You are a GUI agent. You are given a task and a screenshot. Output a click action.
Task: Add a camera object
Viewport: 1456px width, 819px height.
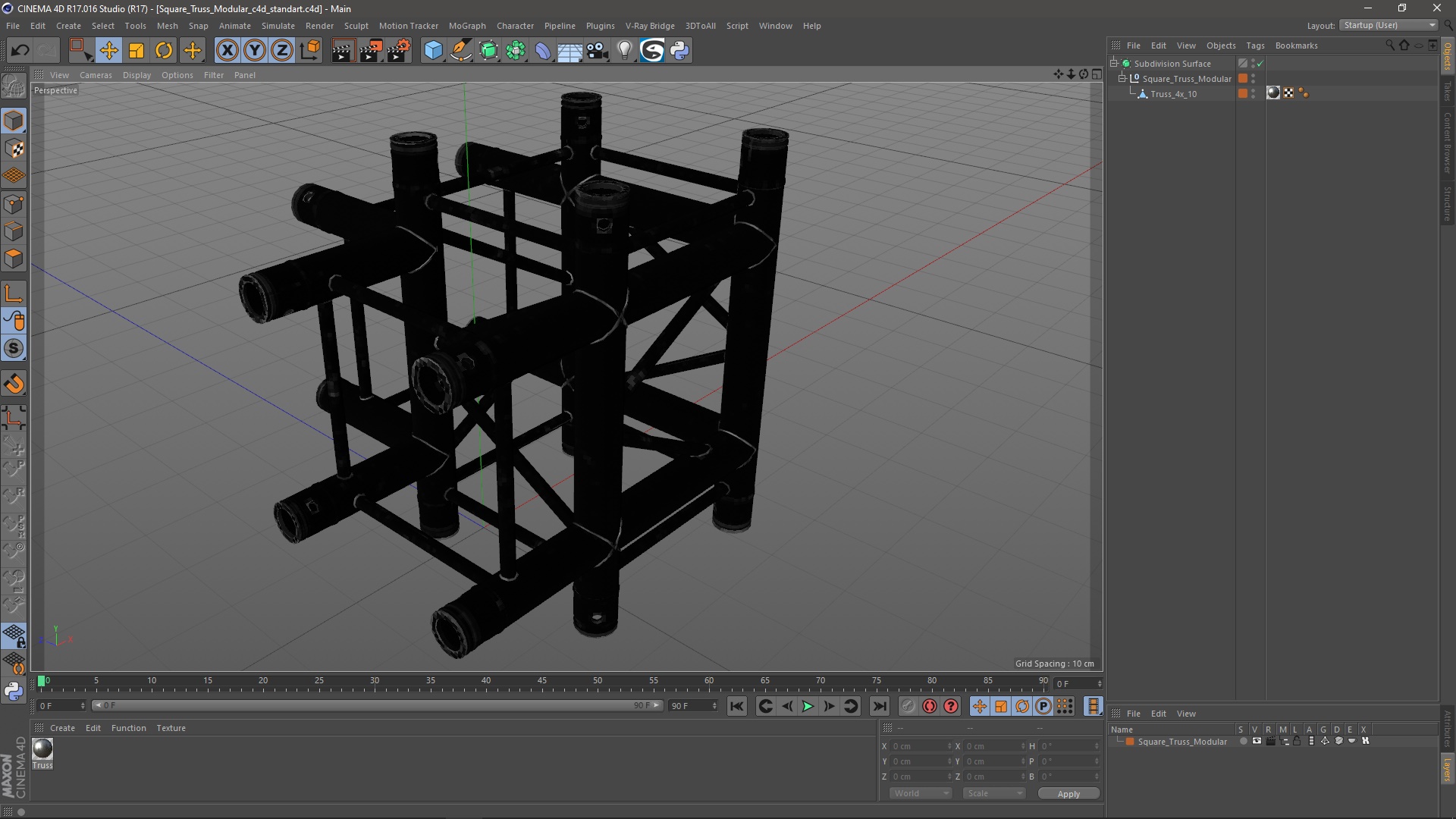598,51
